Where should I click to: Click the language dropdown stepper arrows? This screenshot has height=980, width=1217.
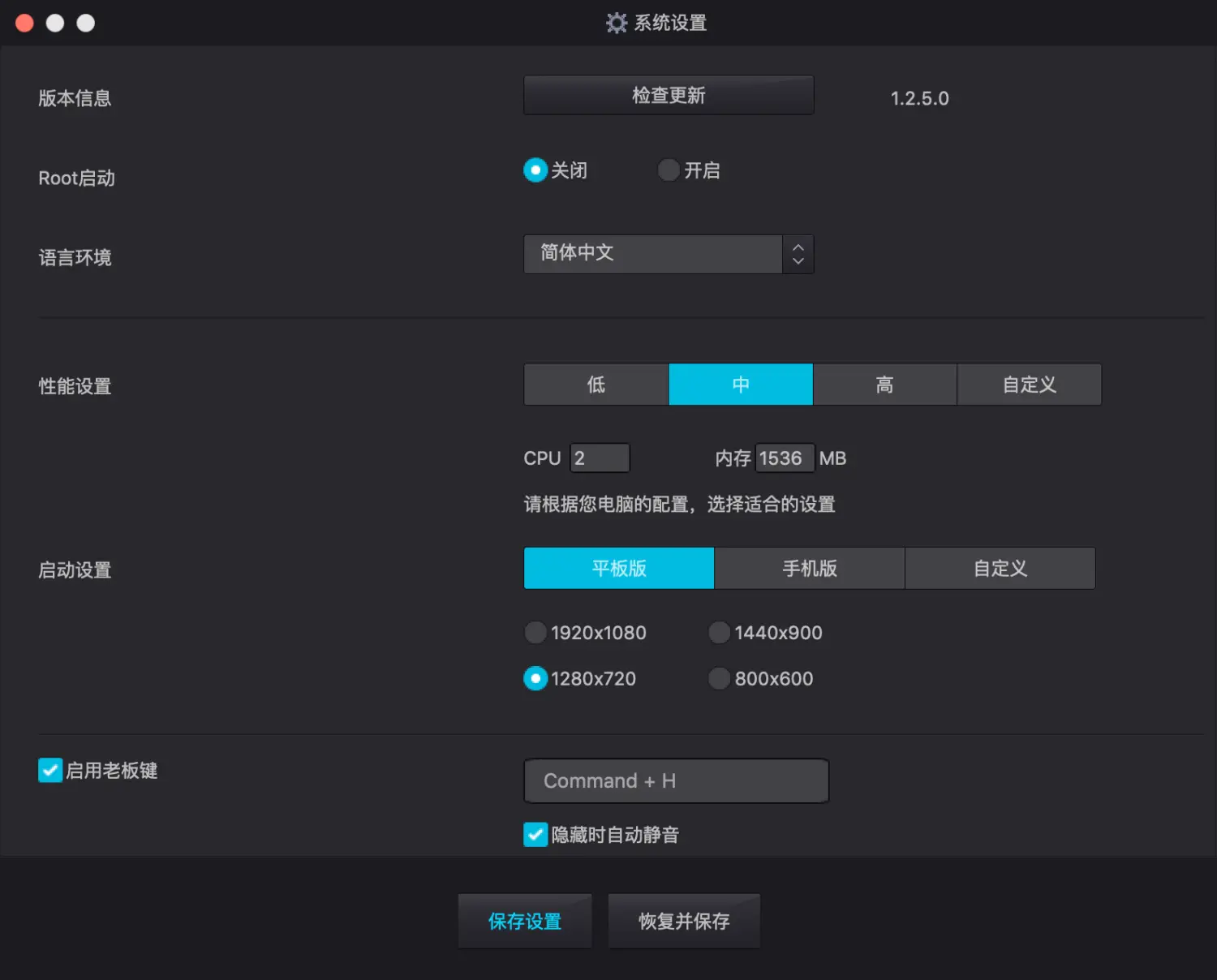798,254
